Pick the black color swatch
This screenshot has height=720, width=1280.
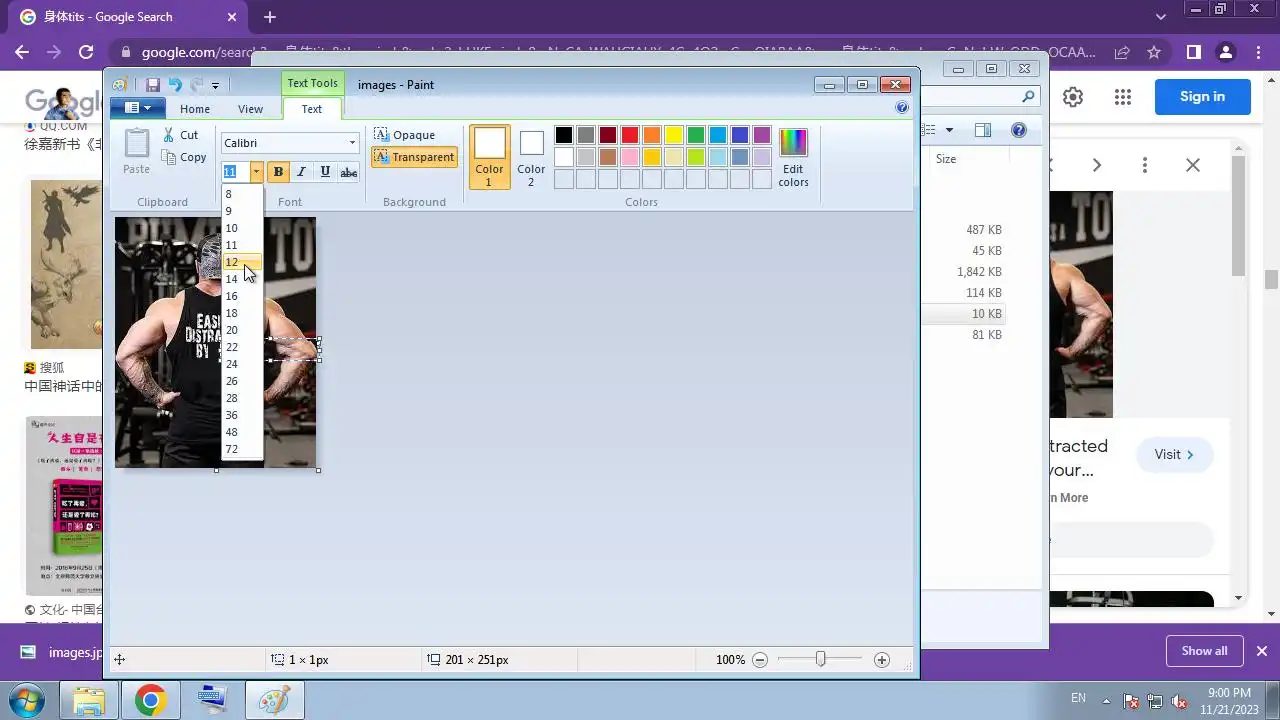click(x=564, y=135)
